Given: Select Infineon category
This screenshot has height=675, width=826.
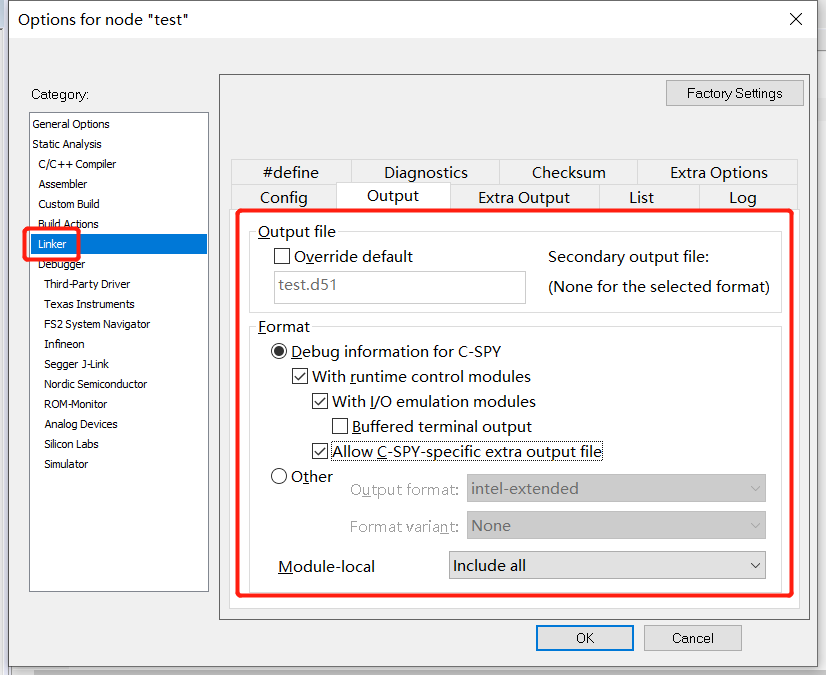Looking at the screenshot, I should point(119,344).
